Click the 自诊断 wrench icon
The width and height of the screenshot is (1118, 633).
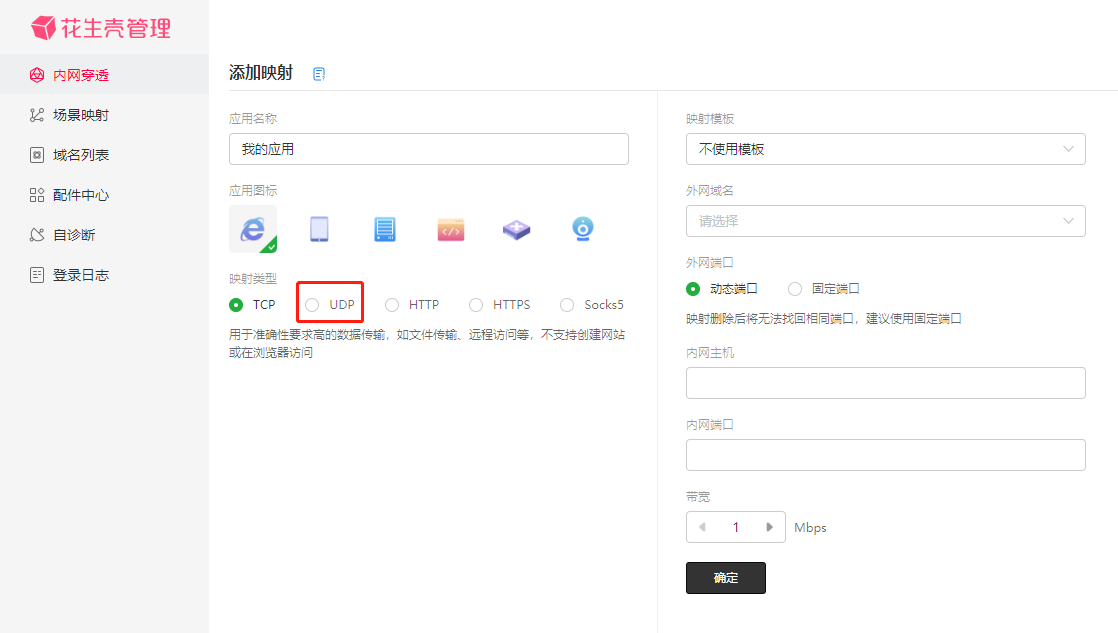coord(36,235)
